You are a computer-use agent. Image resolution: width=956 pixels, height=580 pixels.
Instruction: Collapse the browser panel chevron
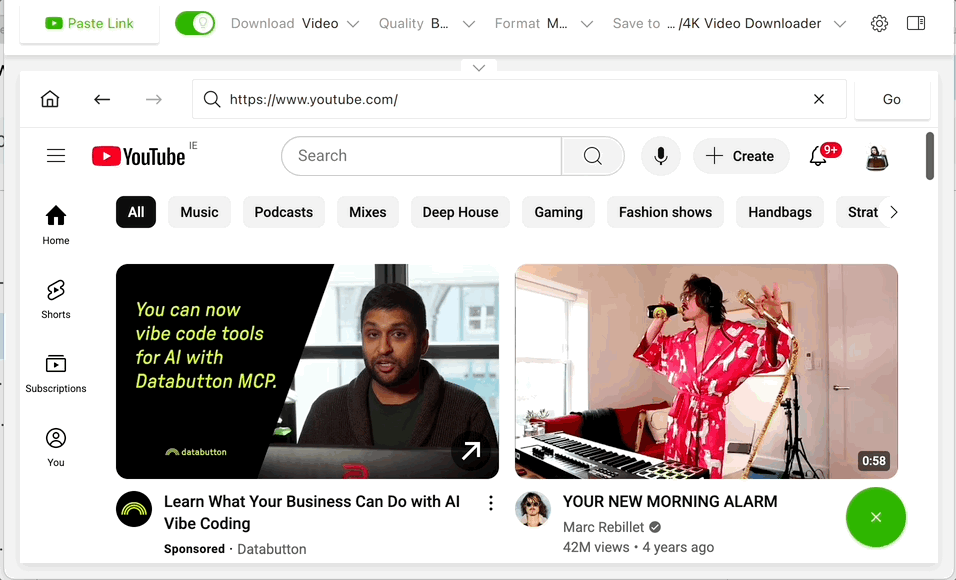click(479, 67)
